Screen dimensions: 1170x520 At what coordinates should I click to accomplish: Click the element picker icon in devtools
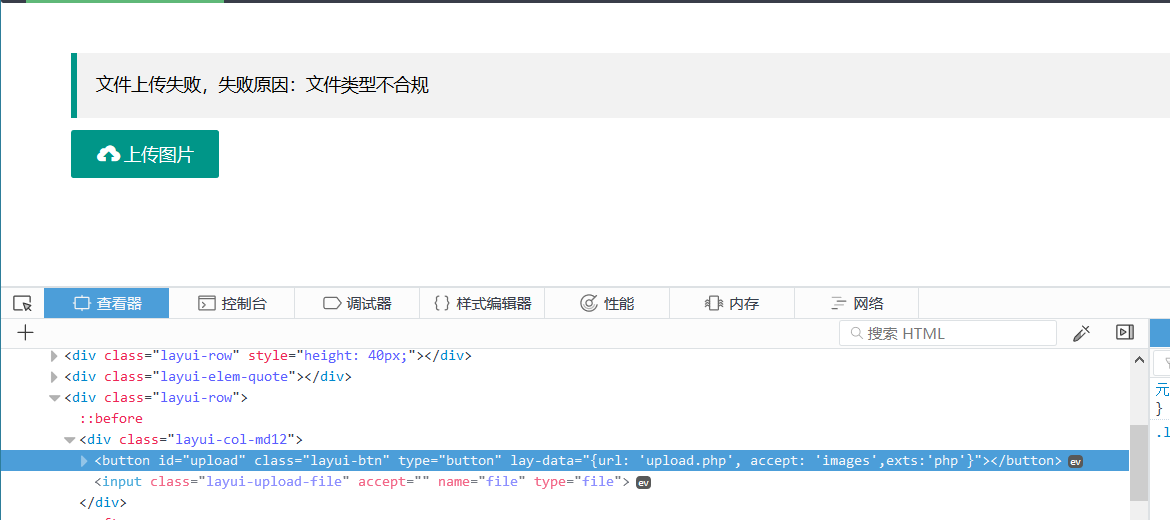22,304
